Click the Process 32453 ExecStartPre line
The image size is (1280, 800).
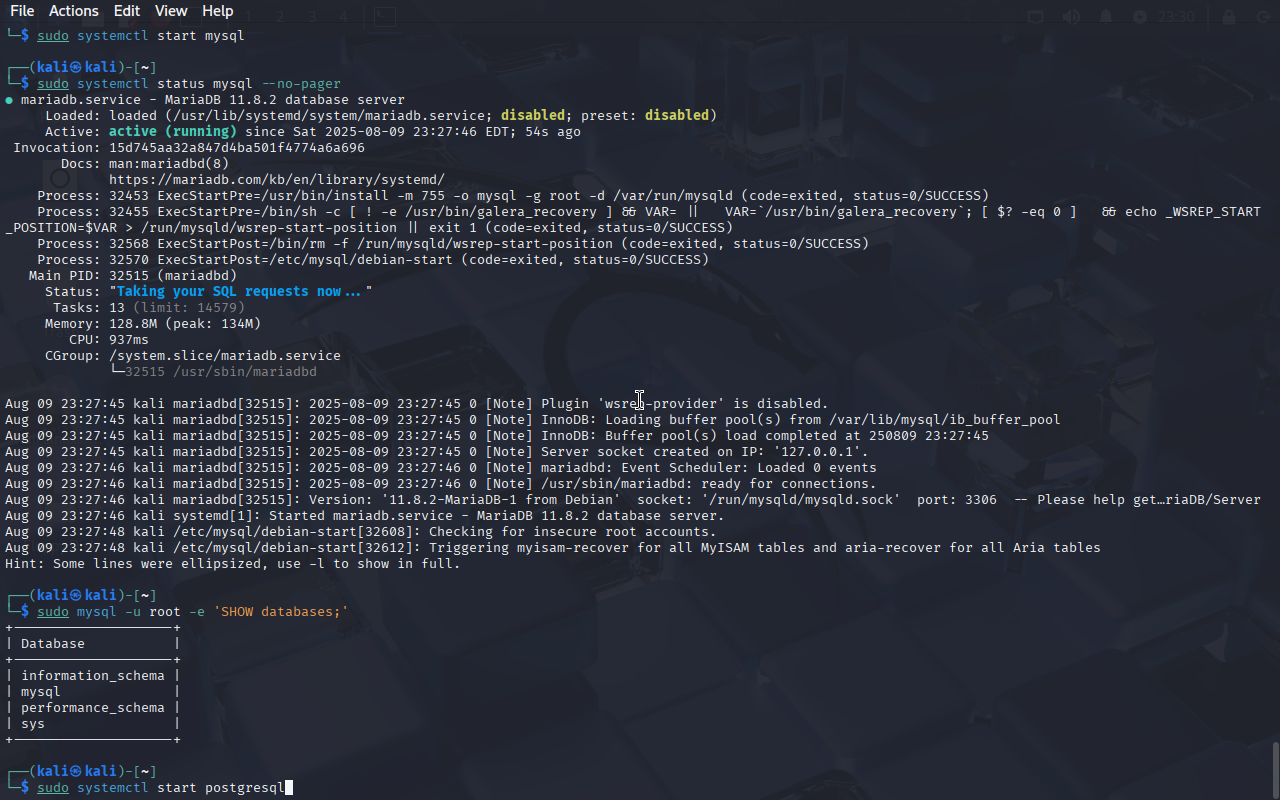[513, 196]
